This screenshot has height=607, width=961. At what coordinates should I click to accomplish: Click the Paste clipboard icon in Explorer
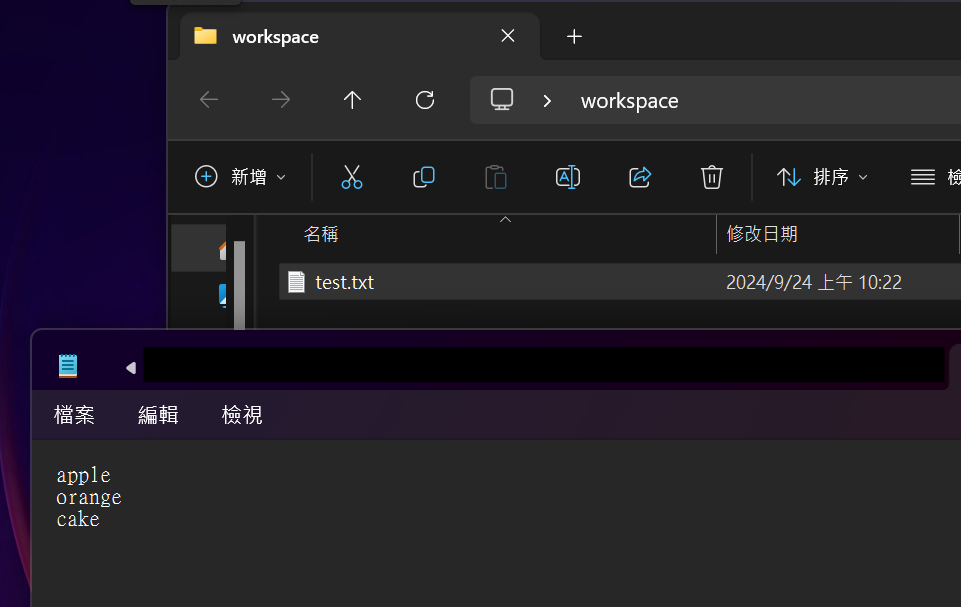pos(495,177)
